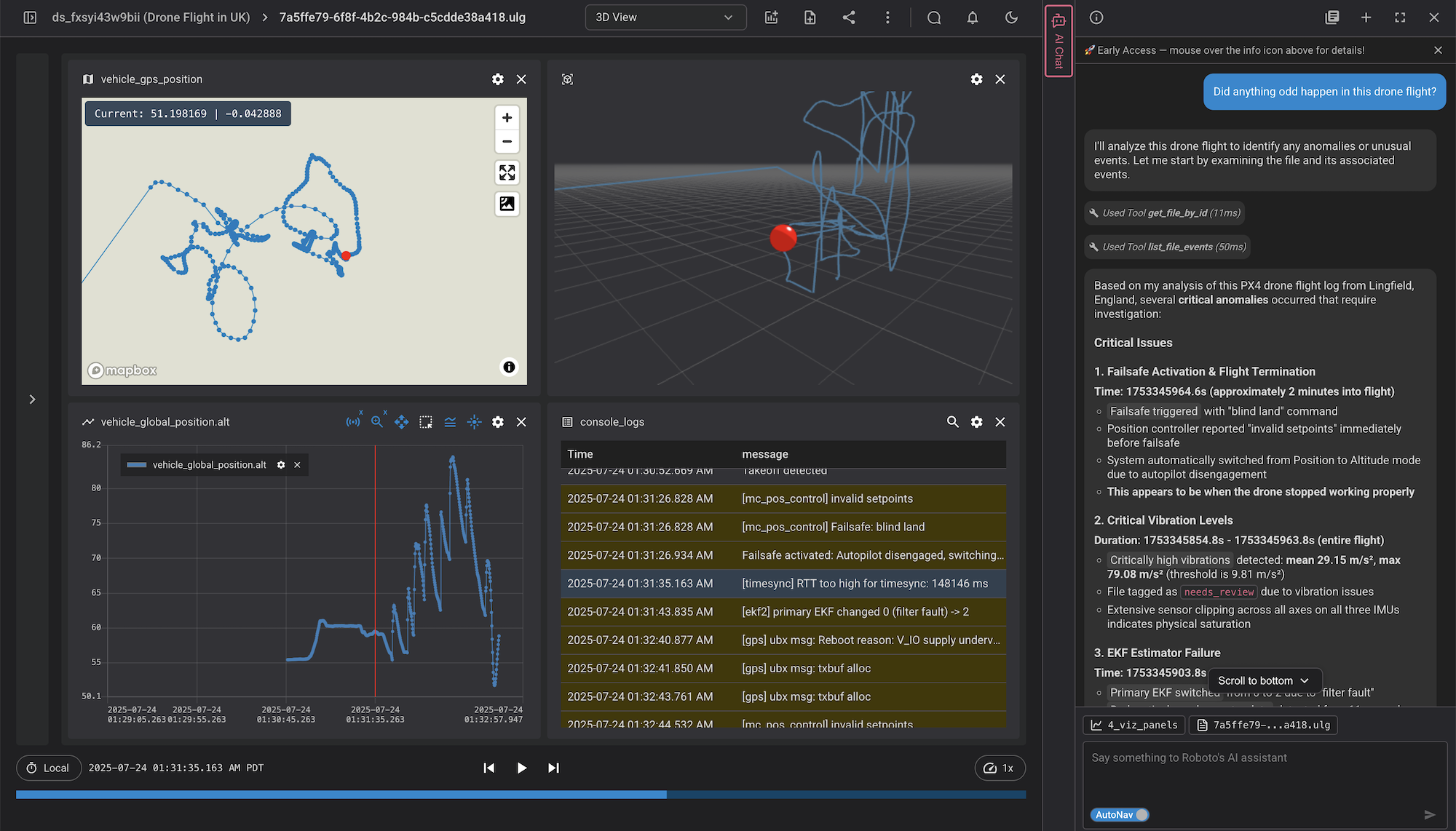Viewport: 1456px width, 831px height.
Task: Open the 3D View layout dropdown
Action: click(x=665, y=17)
